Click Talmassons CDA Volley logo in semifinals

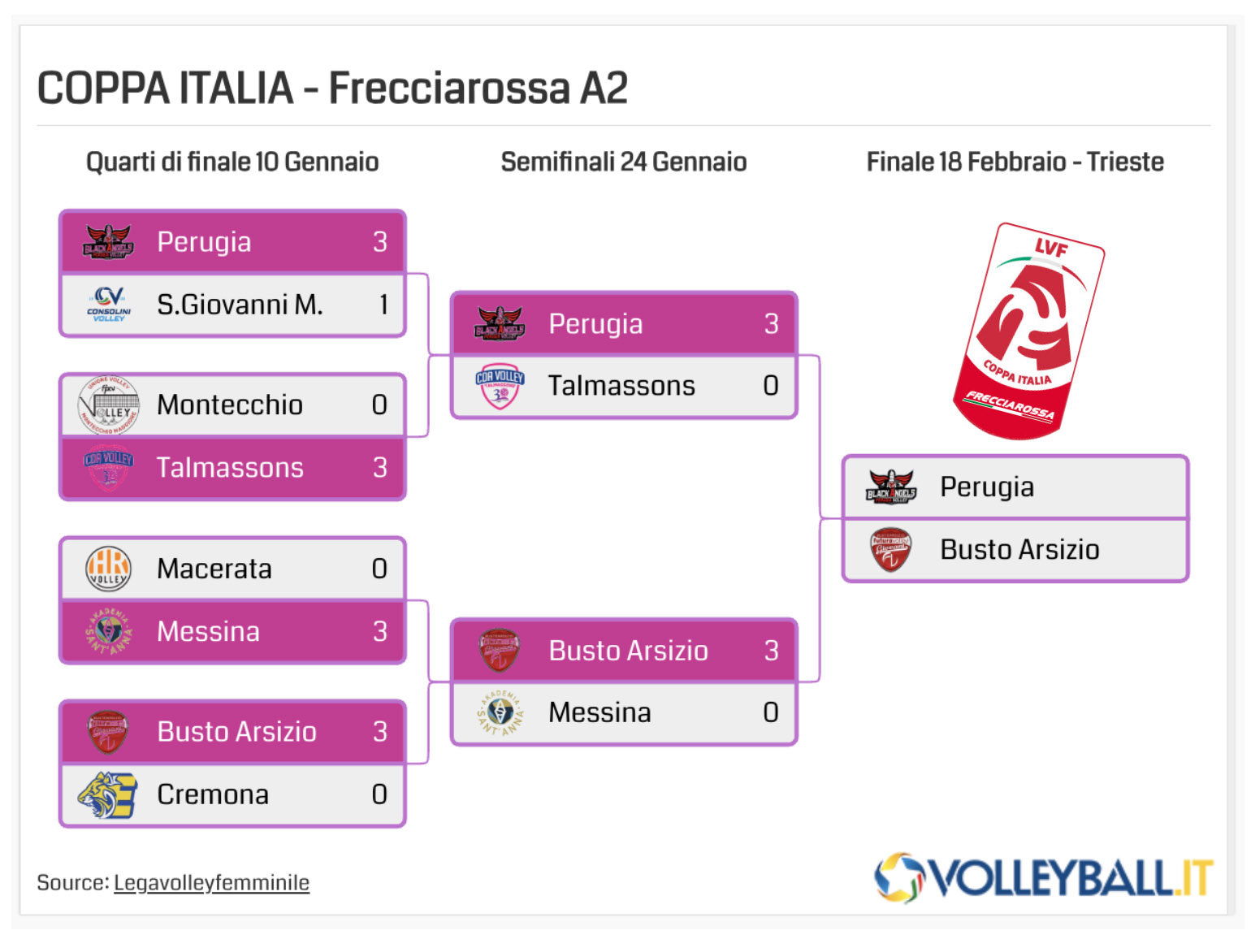point(500,386)
